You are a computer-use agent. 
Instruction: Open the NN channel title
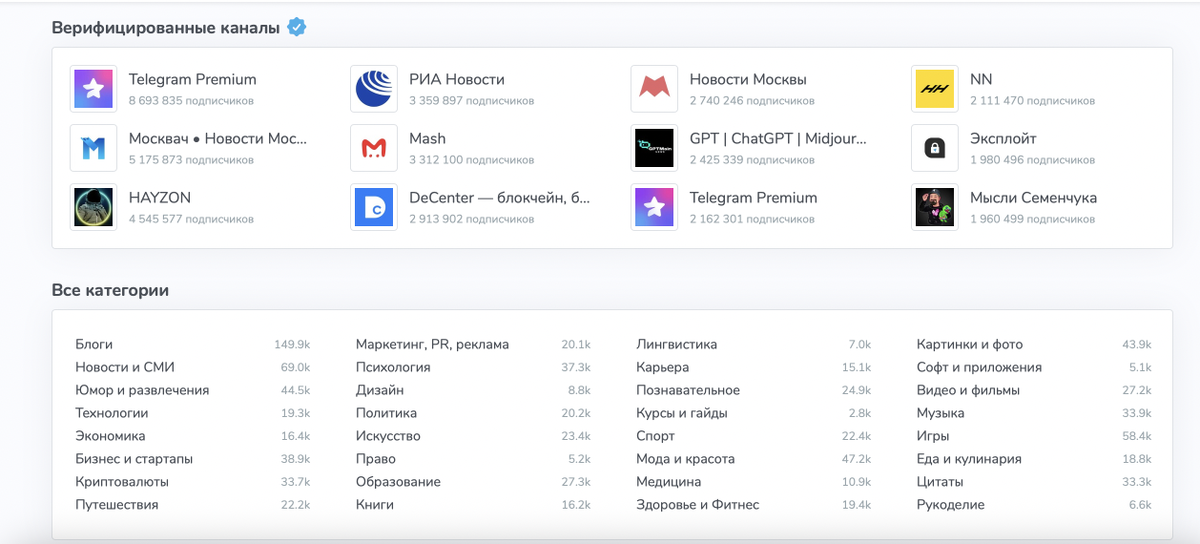coord(981,79)
